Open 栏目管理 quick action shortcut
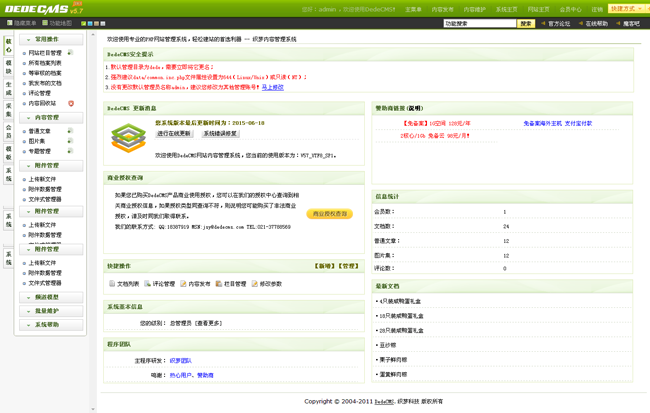The height and width of the screenshot is (413, 650). click(x=219, y=284)
